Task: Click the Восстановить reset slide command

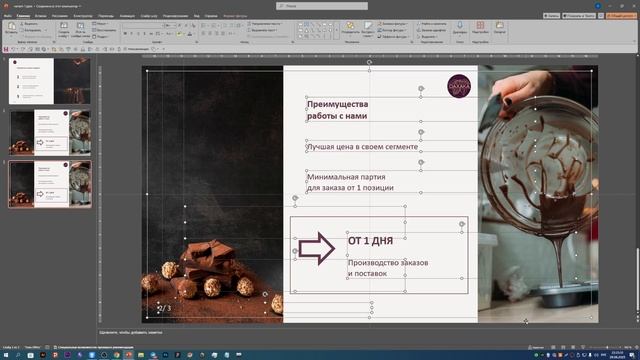Action: pyautogui.click(x=104, y=30)
